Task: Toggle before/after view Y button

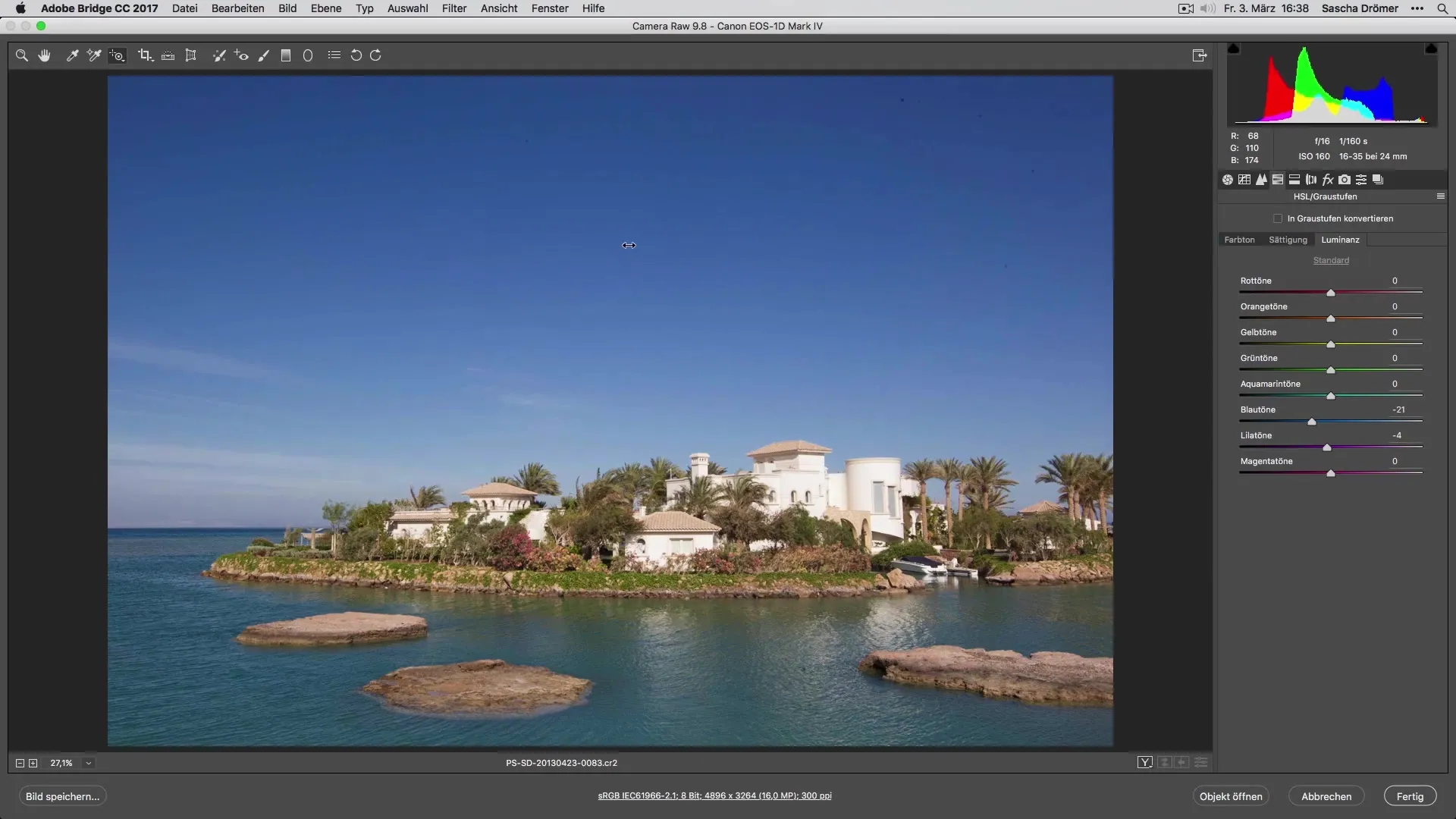Action: pos(1145,763)
